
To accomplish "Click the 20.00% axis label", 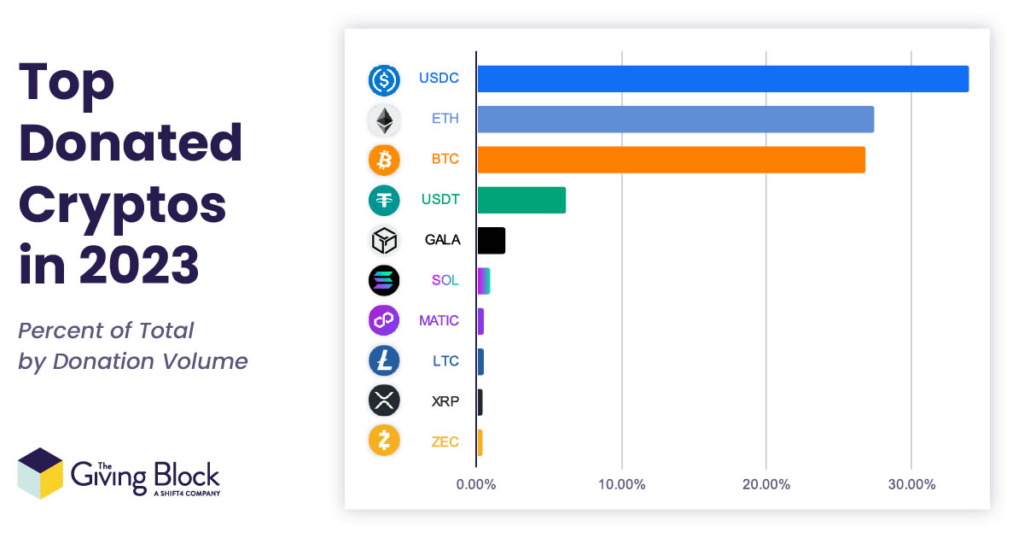I will pyautogui.click(x=766, y=484).
